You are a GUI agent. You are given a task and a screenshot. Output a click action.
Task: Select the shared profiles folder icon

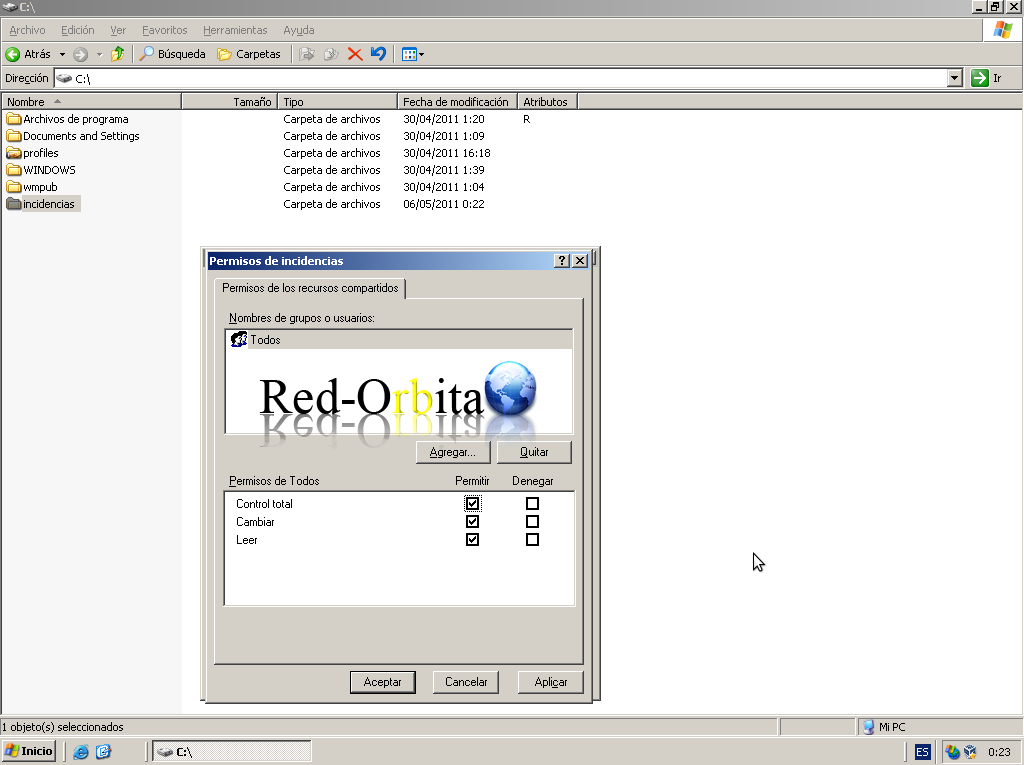point(14,153)
